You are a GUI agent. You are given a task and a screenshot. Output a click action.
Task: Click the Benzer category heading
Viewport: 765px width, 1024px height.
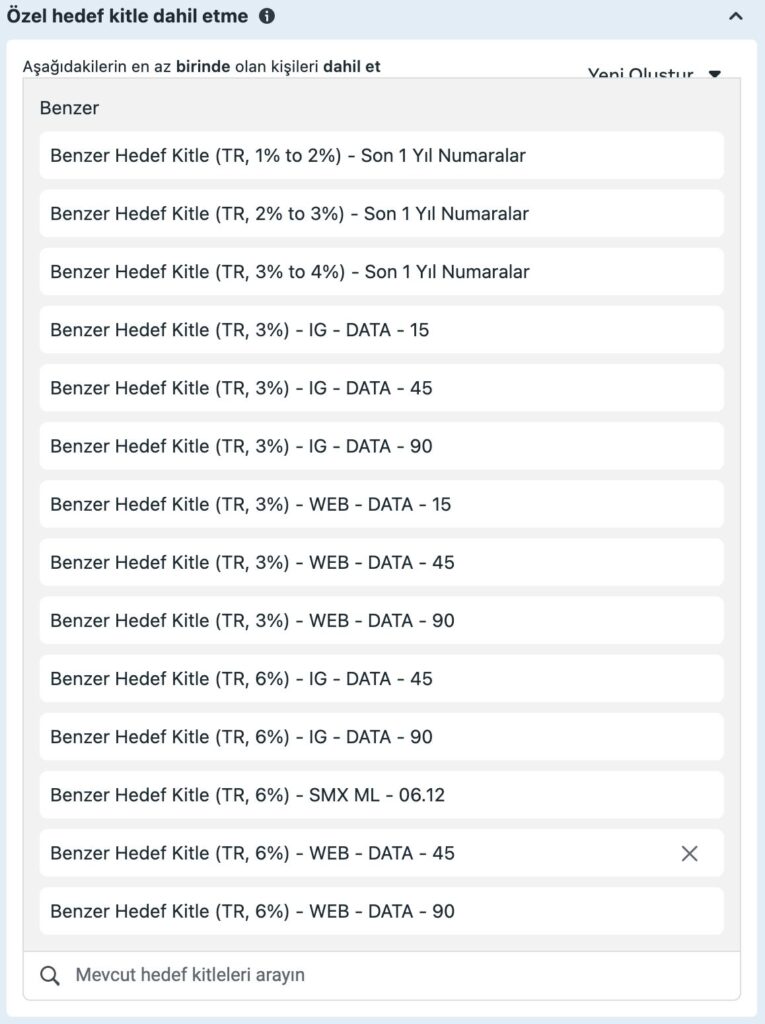[70, 108]
